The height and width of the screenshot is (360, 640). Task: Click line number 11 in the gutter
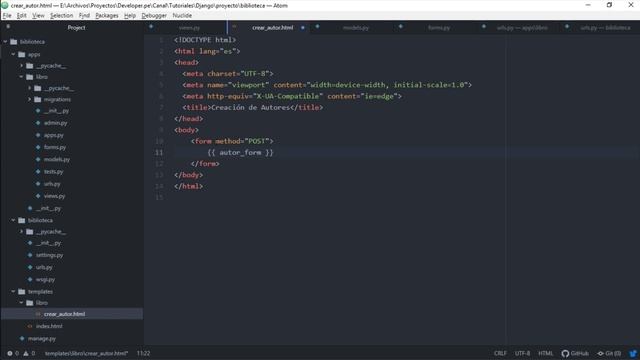point(159,152)
